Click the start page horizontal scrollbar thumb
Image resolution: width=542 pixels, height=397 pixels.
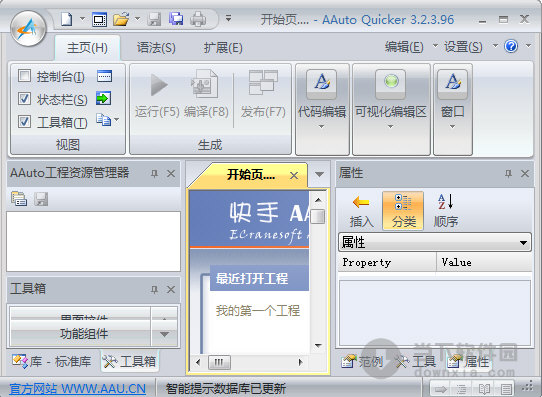219,362
